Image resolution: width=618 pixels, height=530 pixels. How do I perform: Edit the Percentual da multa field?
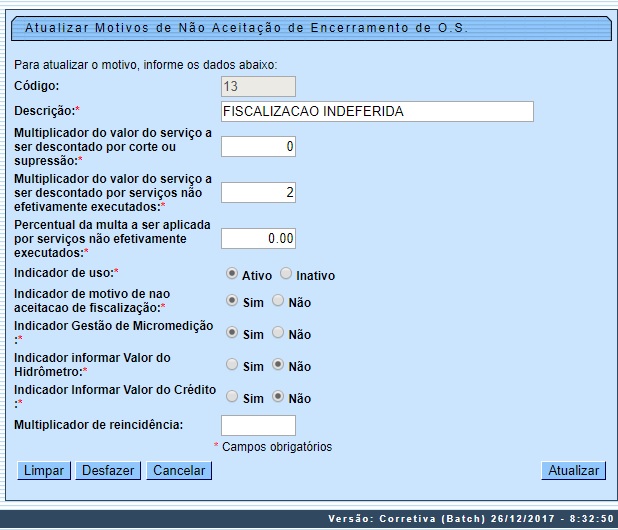tap(258, 238)
